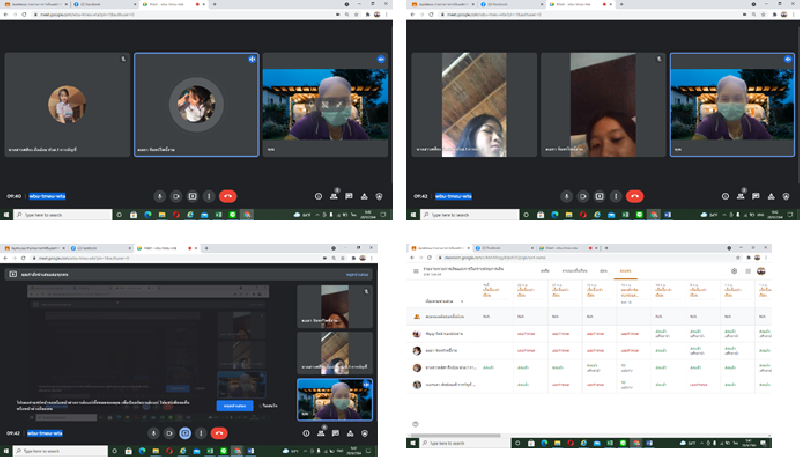The height and width of the screenshot is (457, 800).
Task: Switch to the first Stream tab in Classroom
Action: pos(545,271)
